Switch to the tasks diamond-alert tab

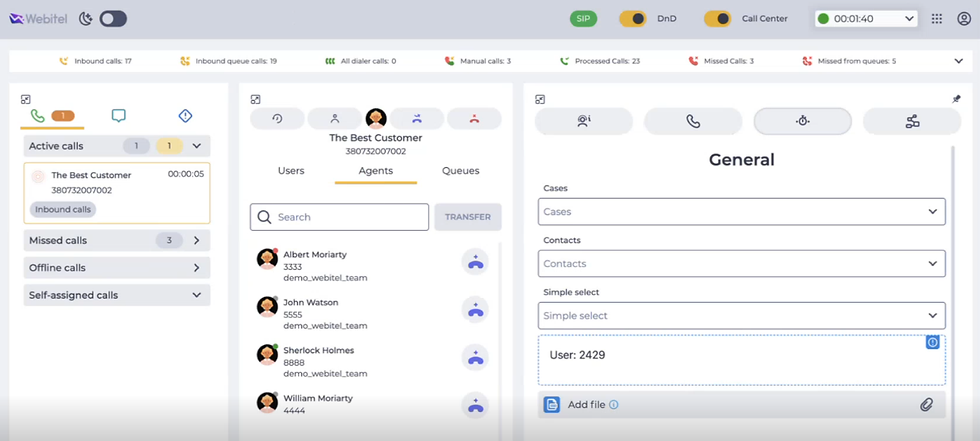(185, 116)
